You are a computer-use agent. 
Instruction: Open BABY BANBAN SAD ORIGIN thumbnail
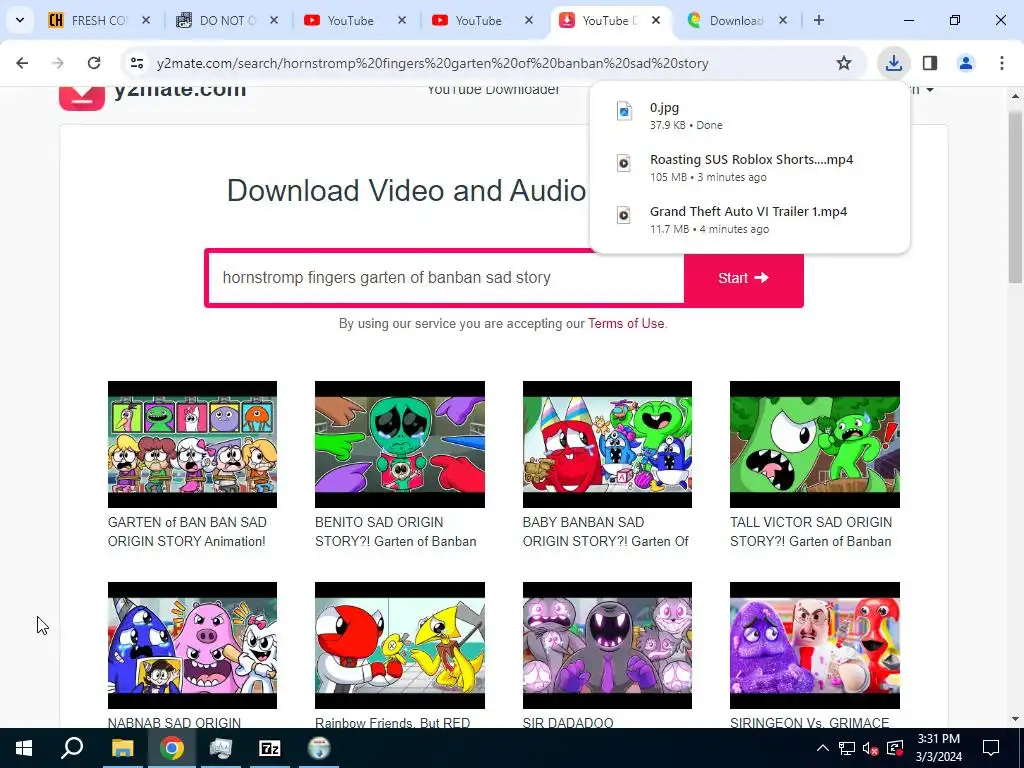(607, 444)
